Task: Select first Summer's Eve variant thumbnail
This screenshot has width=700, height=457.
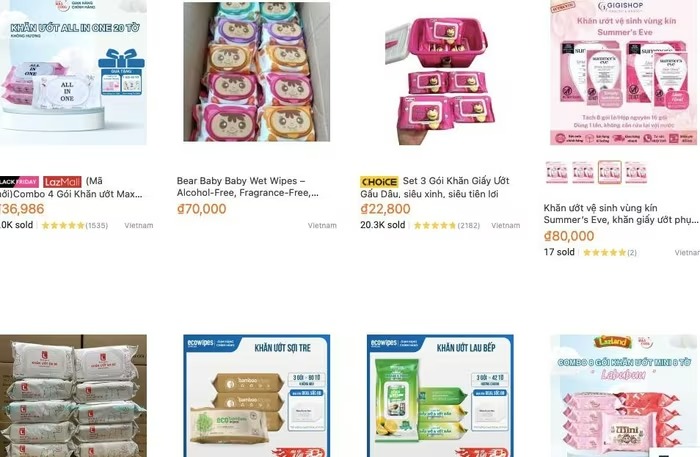Action: (557, 172)
